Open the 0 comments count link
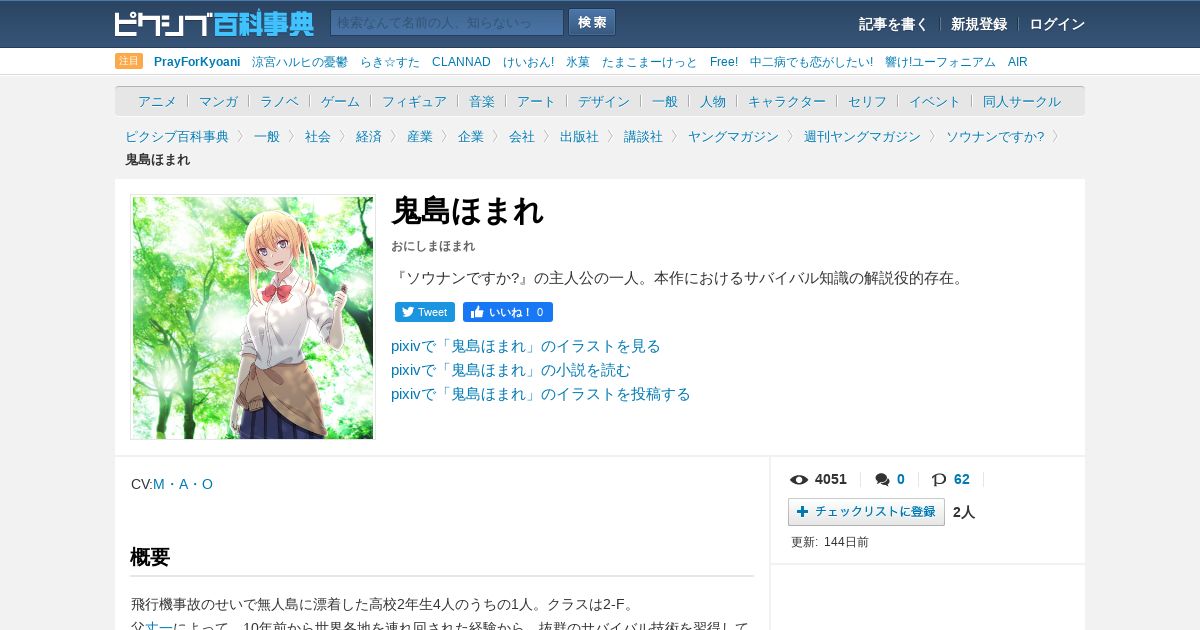 901,479
